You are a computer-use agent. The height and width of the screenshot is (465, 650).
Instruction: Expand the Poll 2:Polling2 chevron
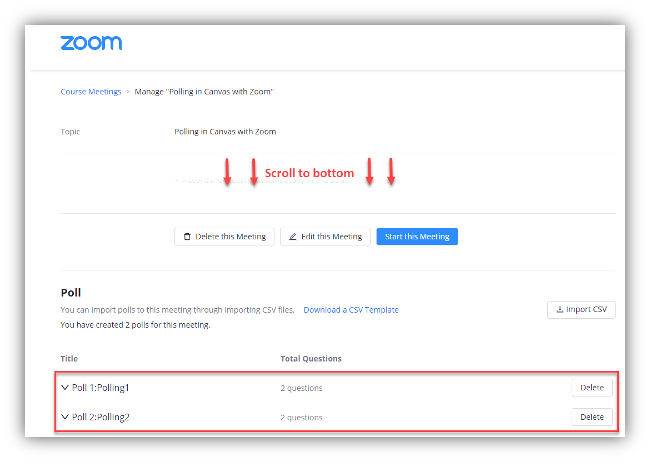[x=65, y=417]
